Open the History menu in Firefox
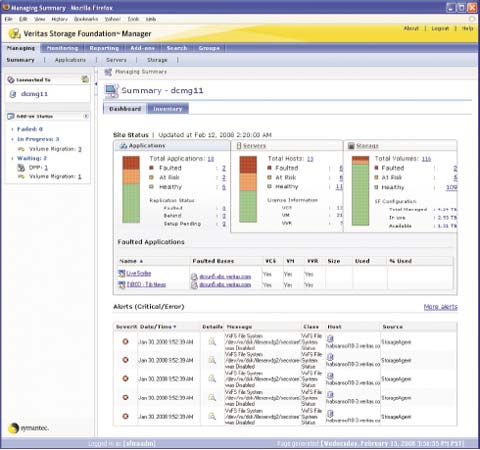 (59, 19)
